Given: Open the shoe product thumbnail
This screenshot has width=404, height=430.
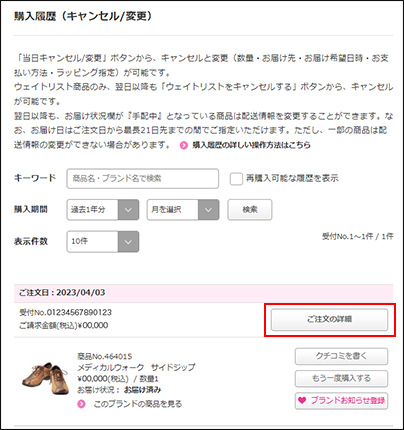Looking at the screenshot, I should click(x=46, y=378).
